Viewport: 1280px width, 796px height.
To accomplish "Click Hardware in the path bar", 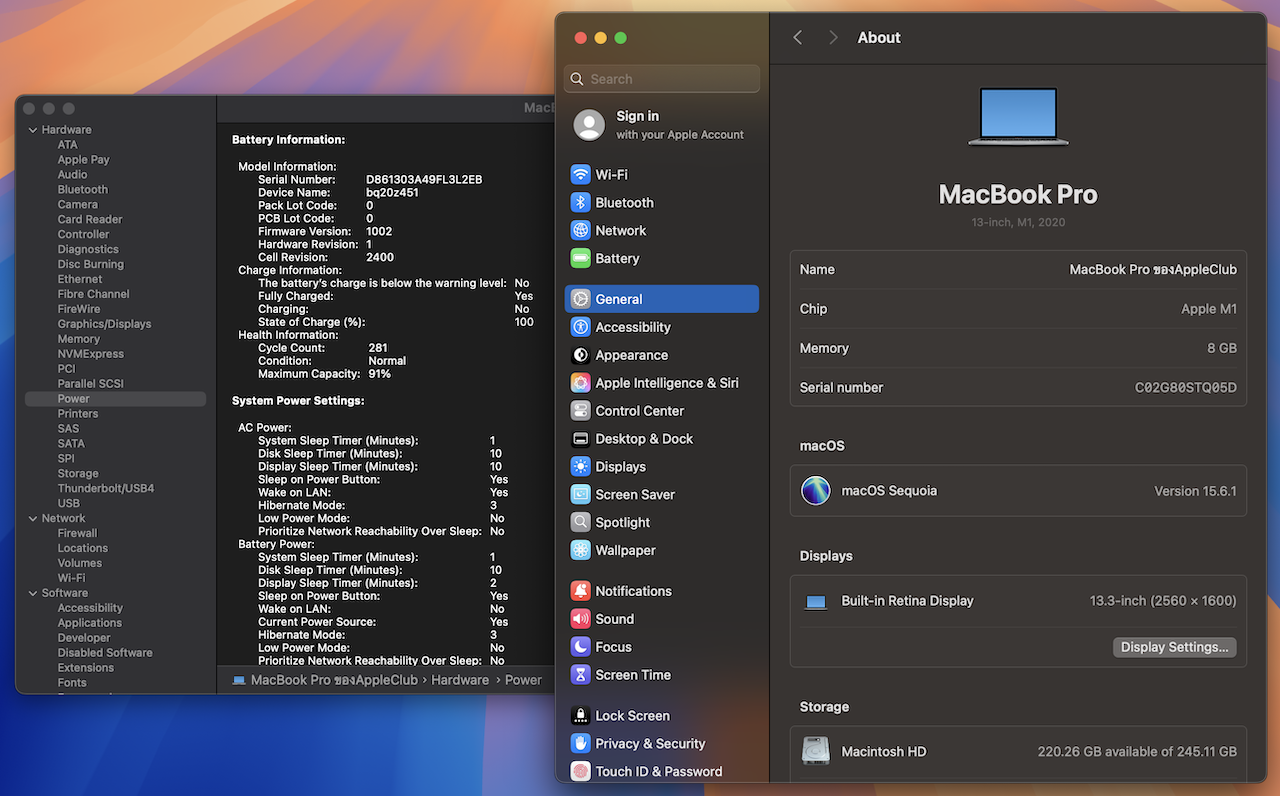I will pyautogui.click(x=460, y=680).
